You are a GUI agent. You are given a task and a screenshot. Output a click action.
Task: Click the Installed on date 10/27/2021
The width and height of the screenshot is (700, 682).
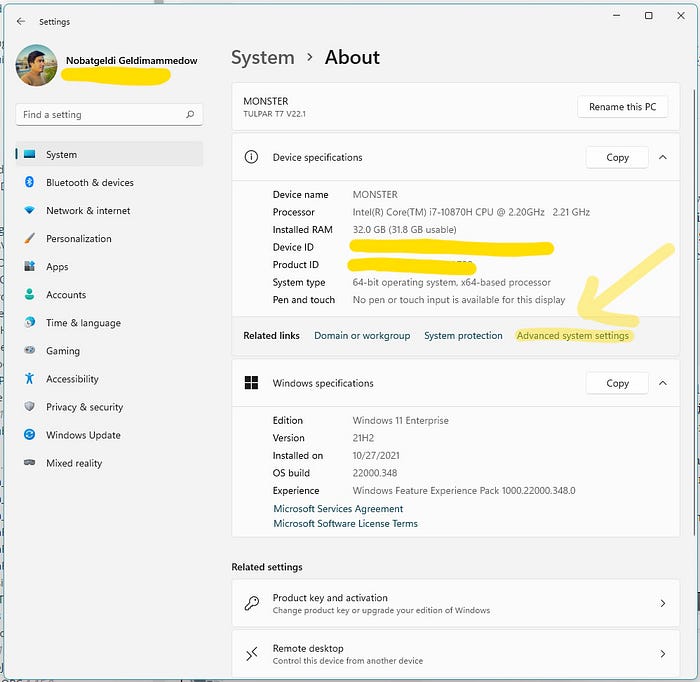(x=376, y=455)
